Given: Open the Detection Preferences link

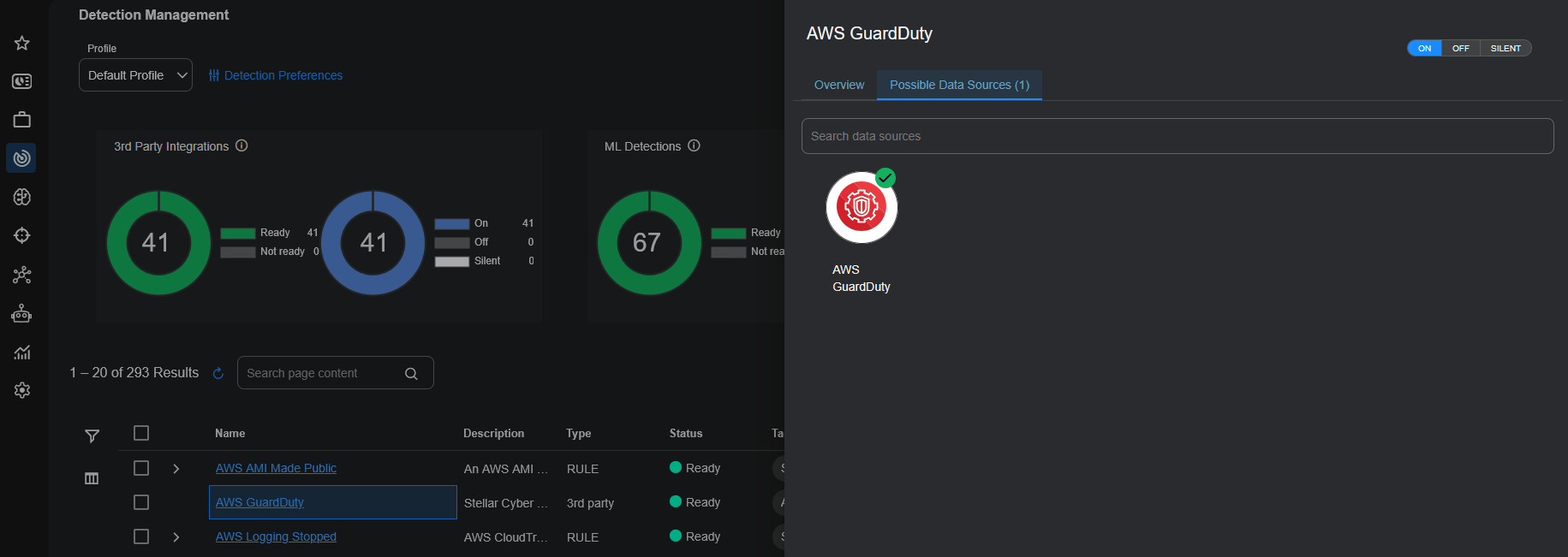Looking at the screenshot, I should pyautogui.click(x=276, y=75).
